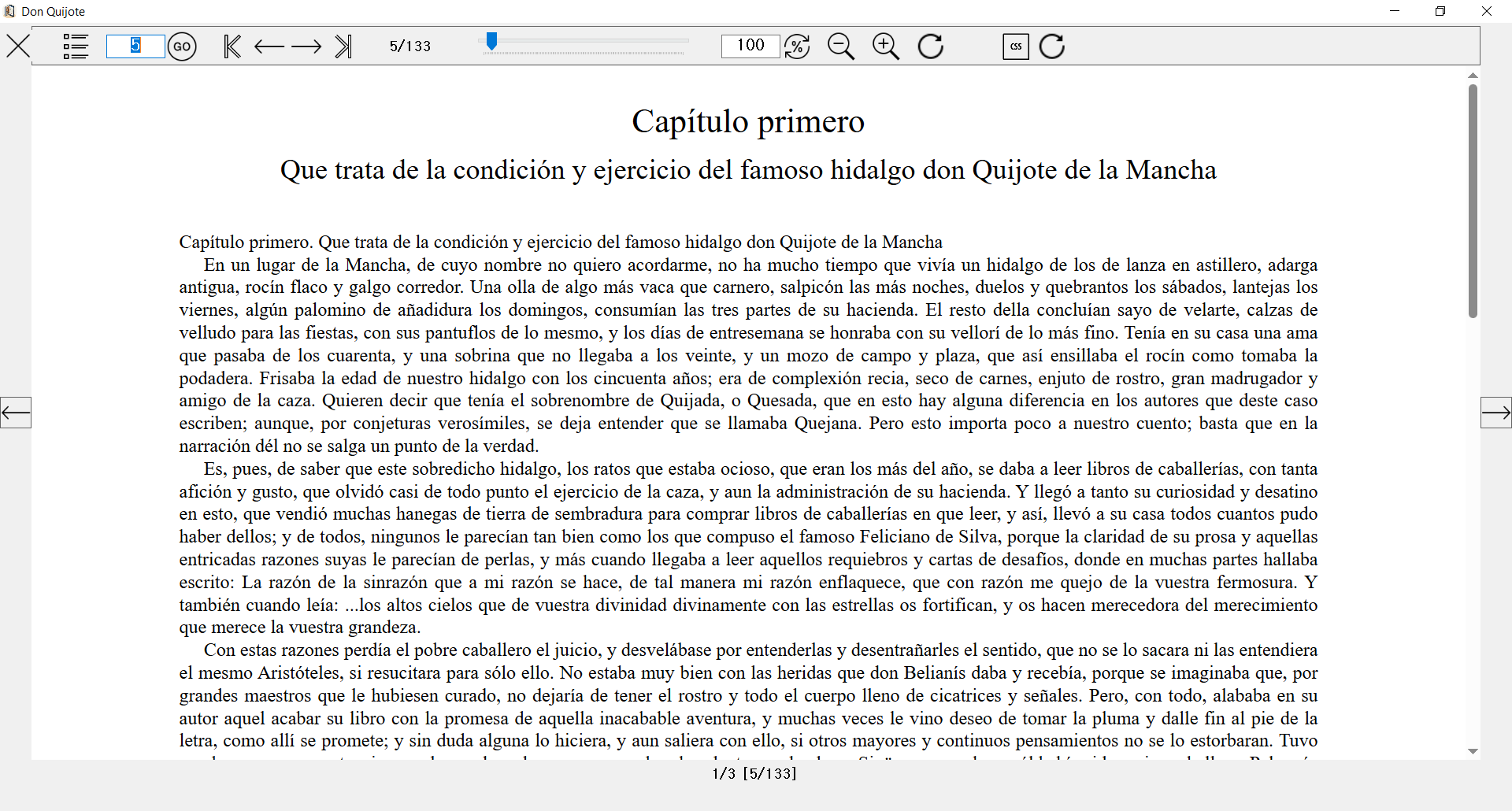The height and width of the screenshot is (811, 1512).
Task: Reset zoom with the circular arrow icon
Action: click(x=930, y=46)
